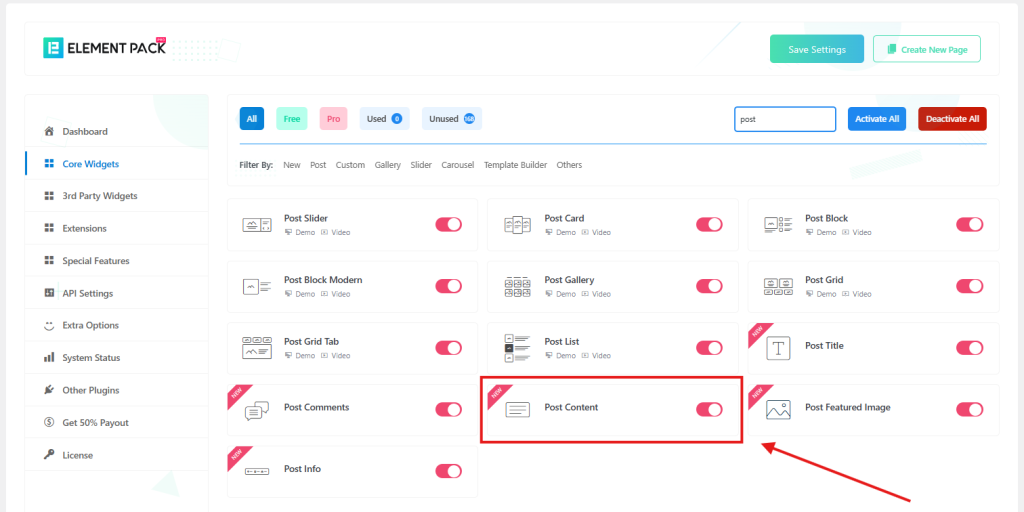This screenshot has height=512, width=1024.
Task: Go to API Settings in sidebar
Action: pyautogui.click(x=87, y=293)
